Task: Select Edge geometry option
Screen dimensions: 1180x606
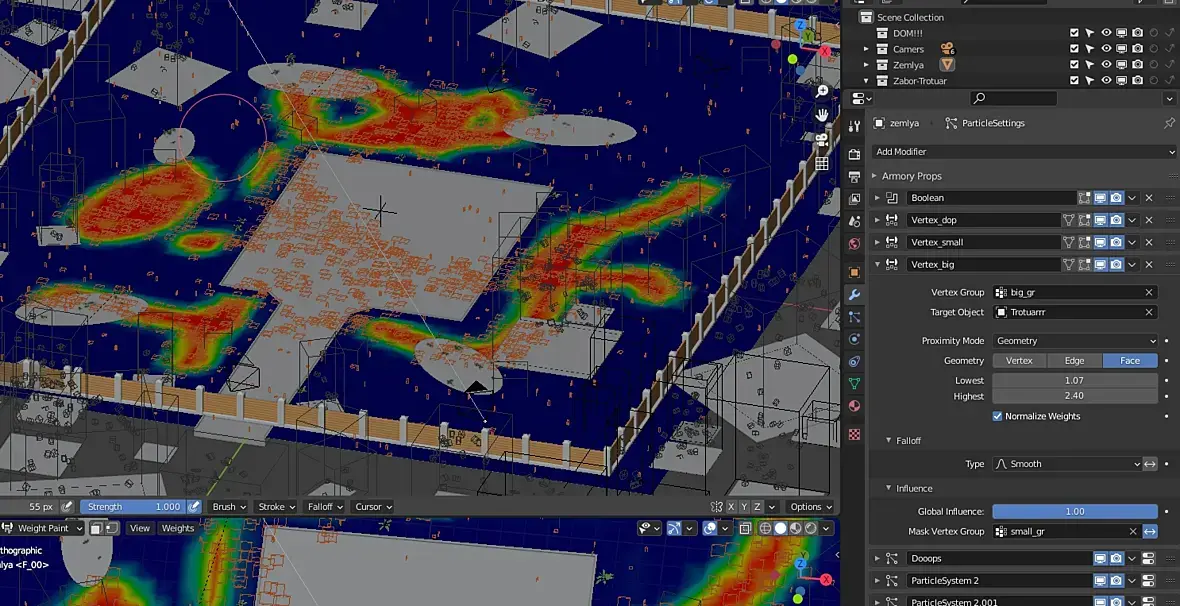Action: point(1075,361)
